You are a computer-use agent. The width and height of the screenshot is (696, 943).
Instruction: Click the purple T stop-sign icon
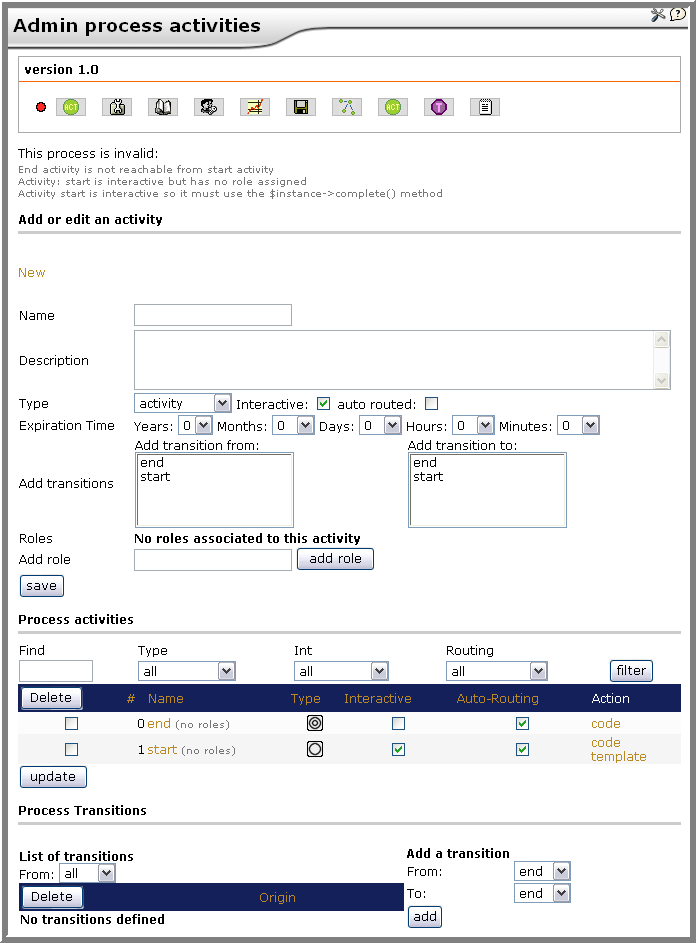(x=439, y=107)
